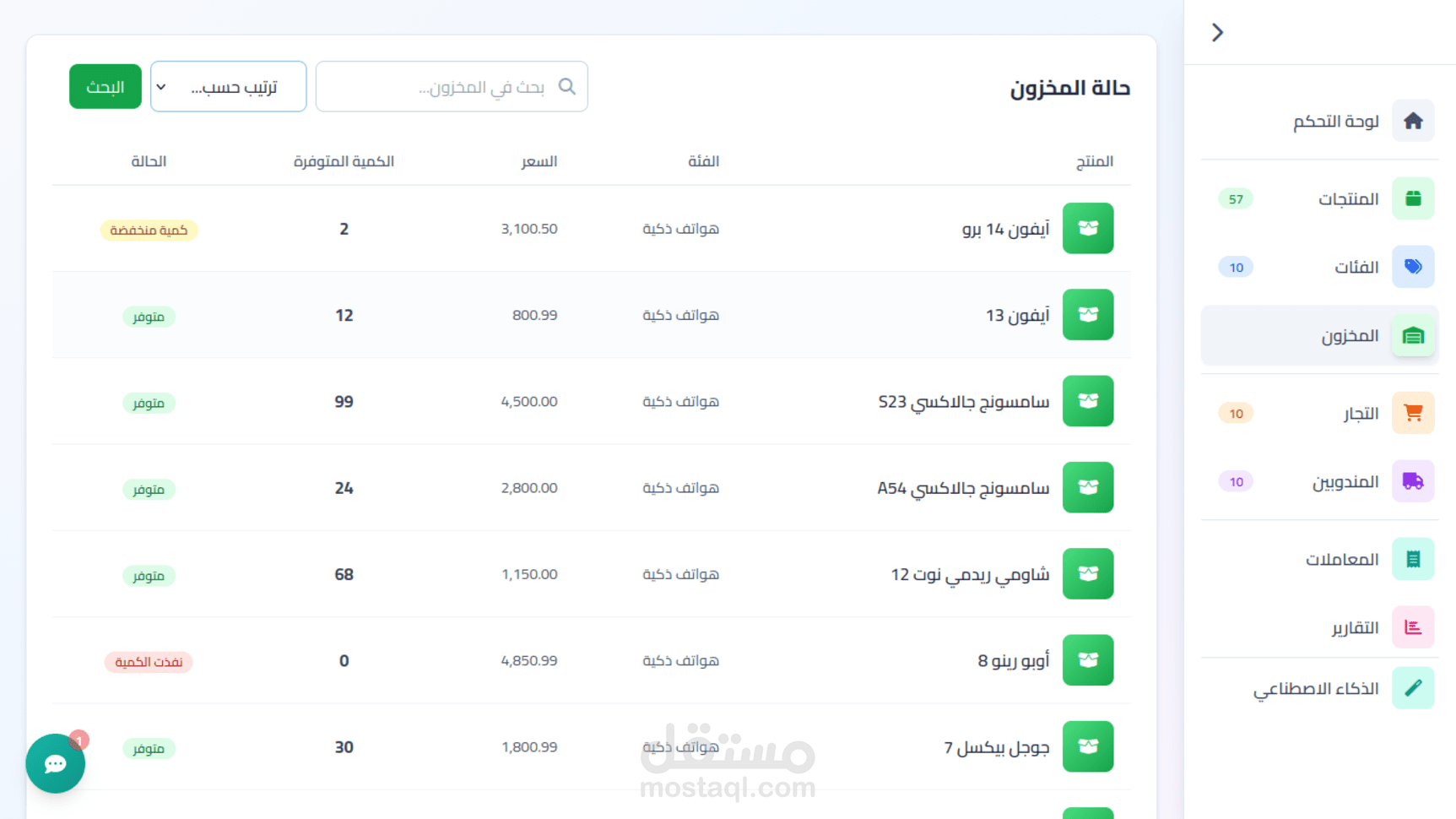Click the product name سامسونج جالاكسي S23
The width and height of the screenshot is (1456, 819).
pos(963,402)
